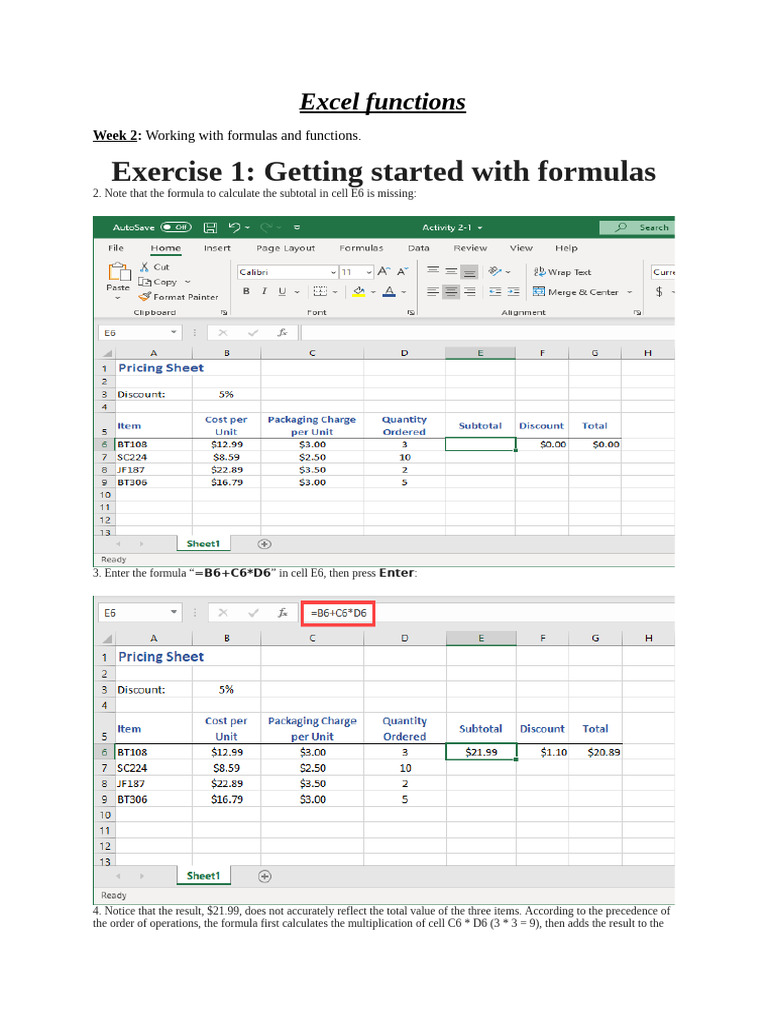Open the Activity 2-1 title dropdown
This screenshot has width=768, height=1024.
coord(480,227)
